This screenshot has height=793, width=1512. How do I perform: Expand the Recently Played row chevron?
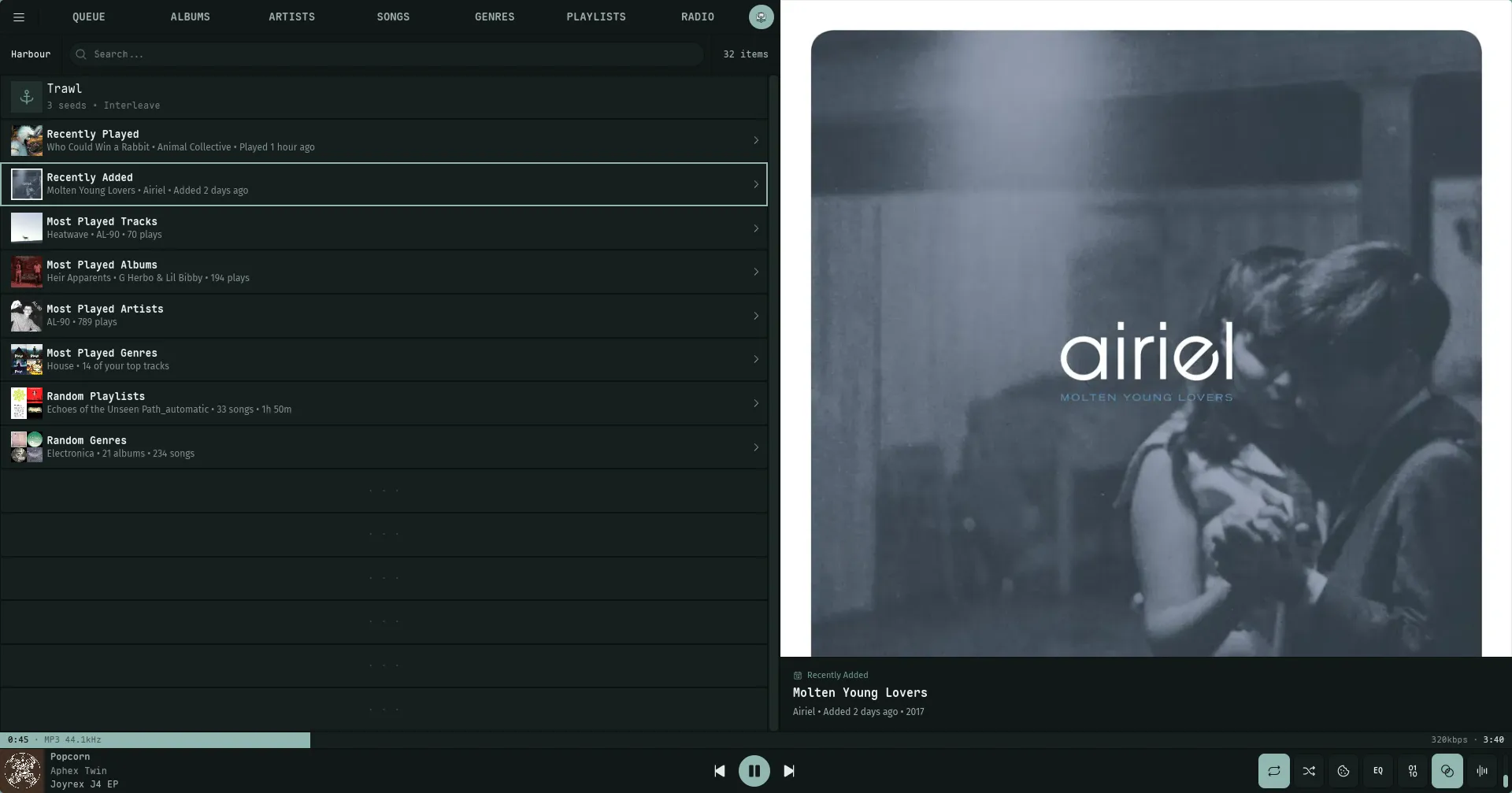(756, 140)
